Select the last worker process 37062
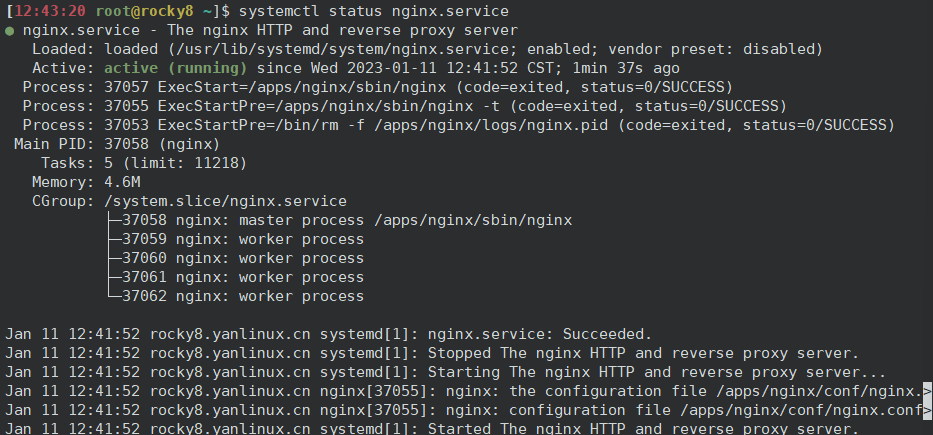933x435 pixels. click(243, 296)
